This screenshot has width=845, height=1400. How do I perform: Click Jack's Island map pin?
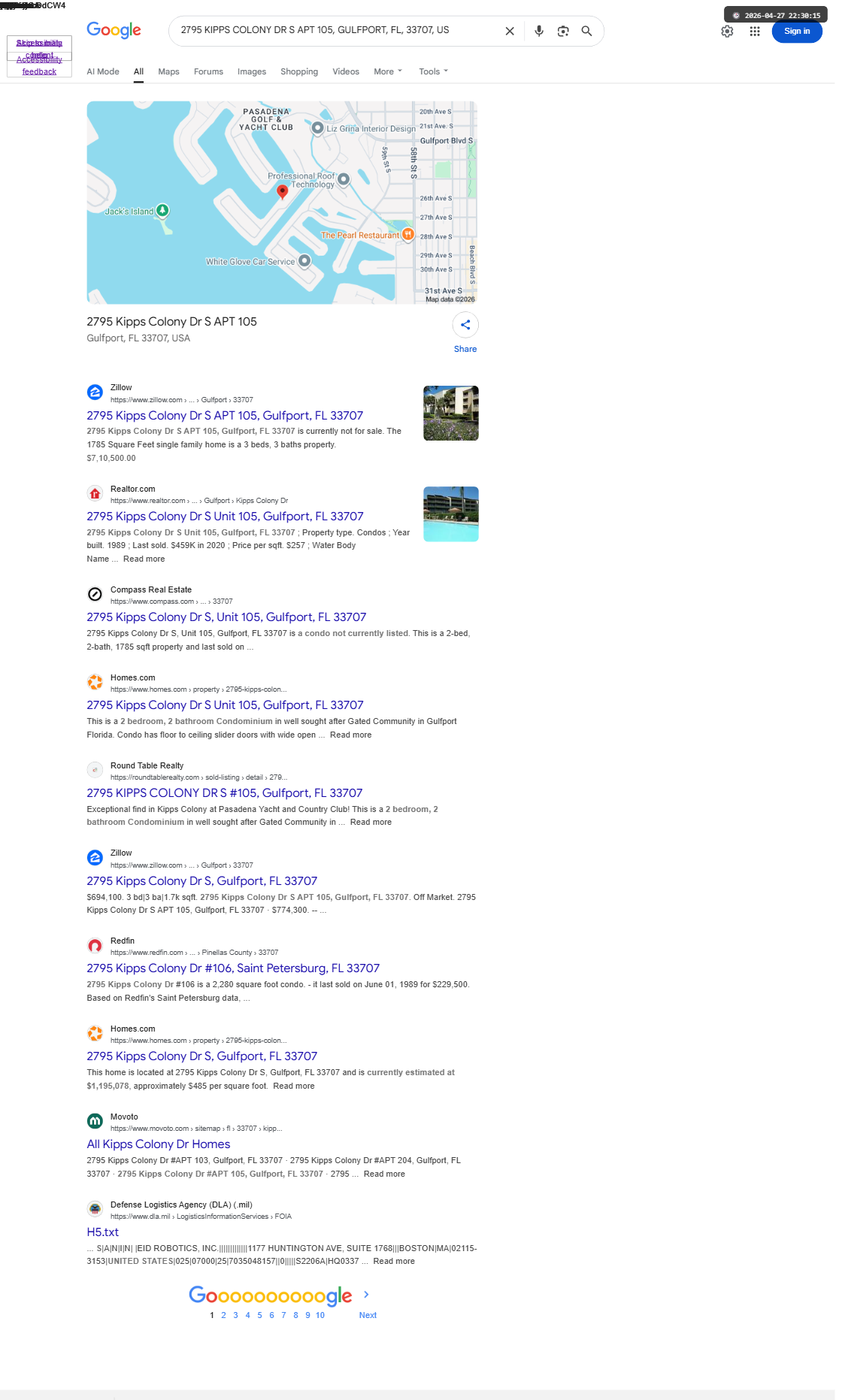tap(162, 211)
